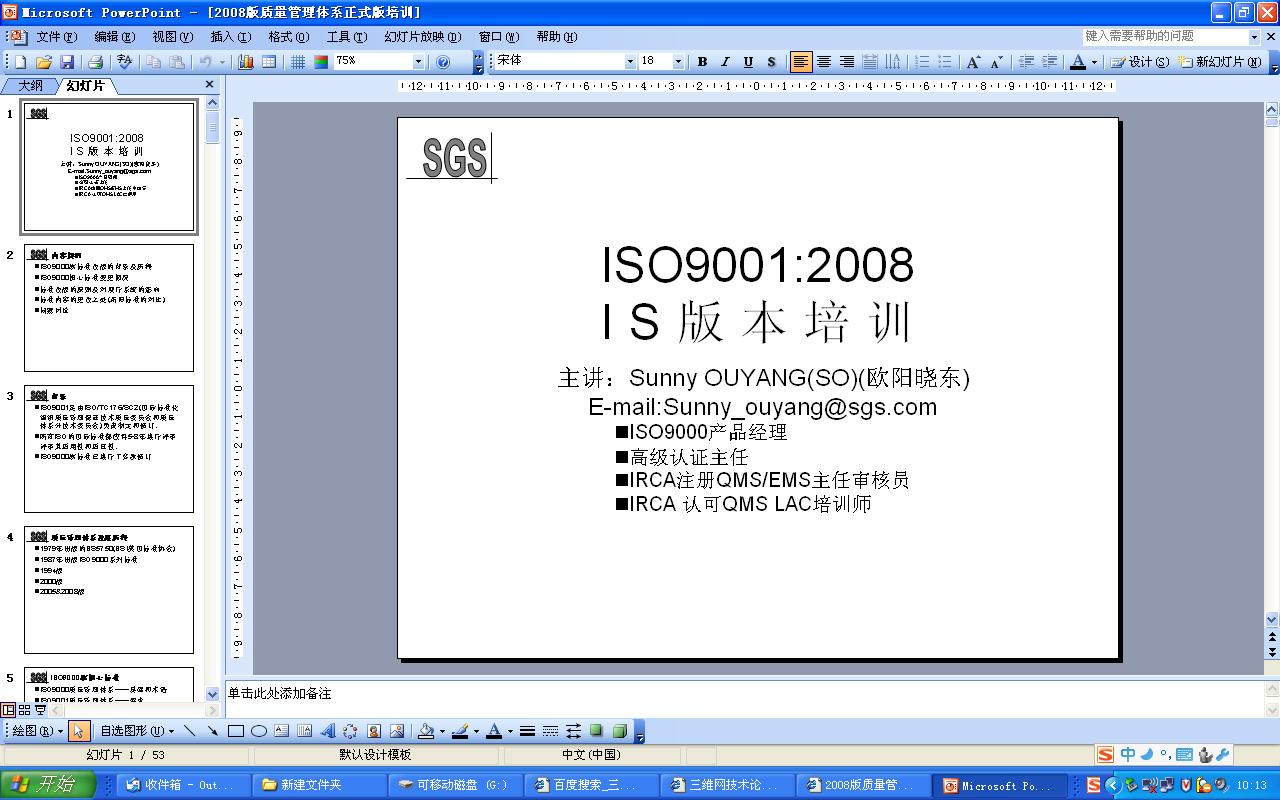The image size is (1280, 800).
Task: Open formatting toolbar font color dropdown arrow
Action: [x=1094, y=62]
